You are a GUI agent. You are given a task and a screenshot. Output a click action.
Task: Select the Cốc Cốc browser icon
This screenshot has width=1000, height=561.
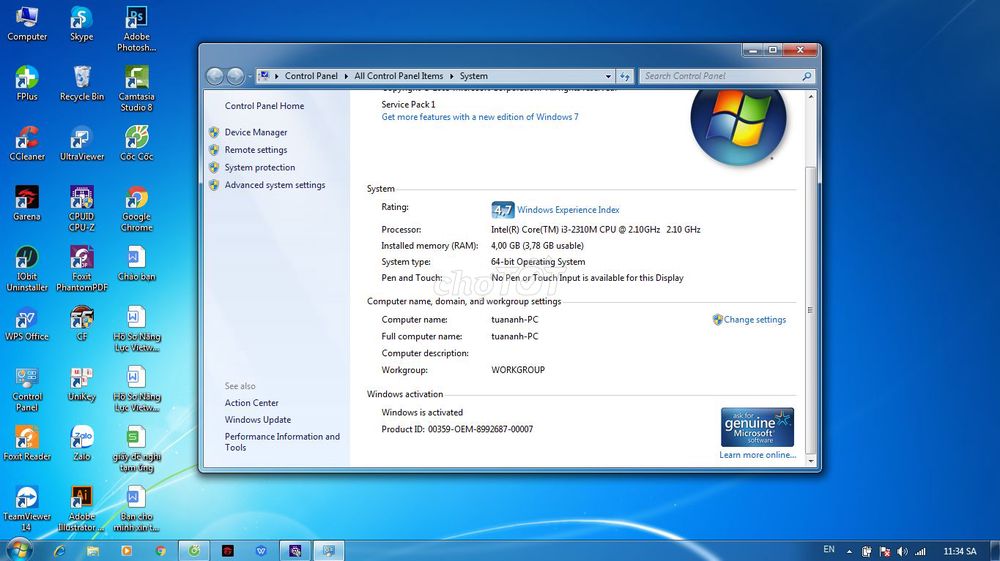click(x=136, y=143)
